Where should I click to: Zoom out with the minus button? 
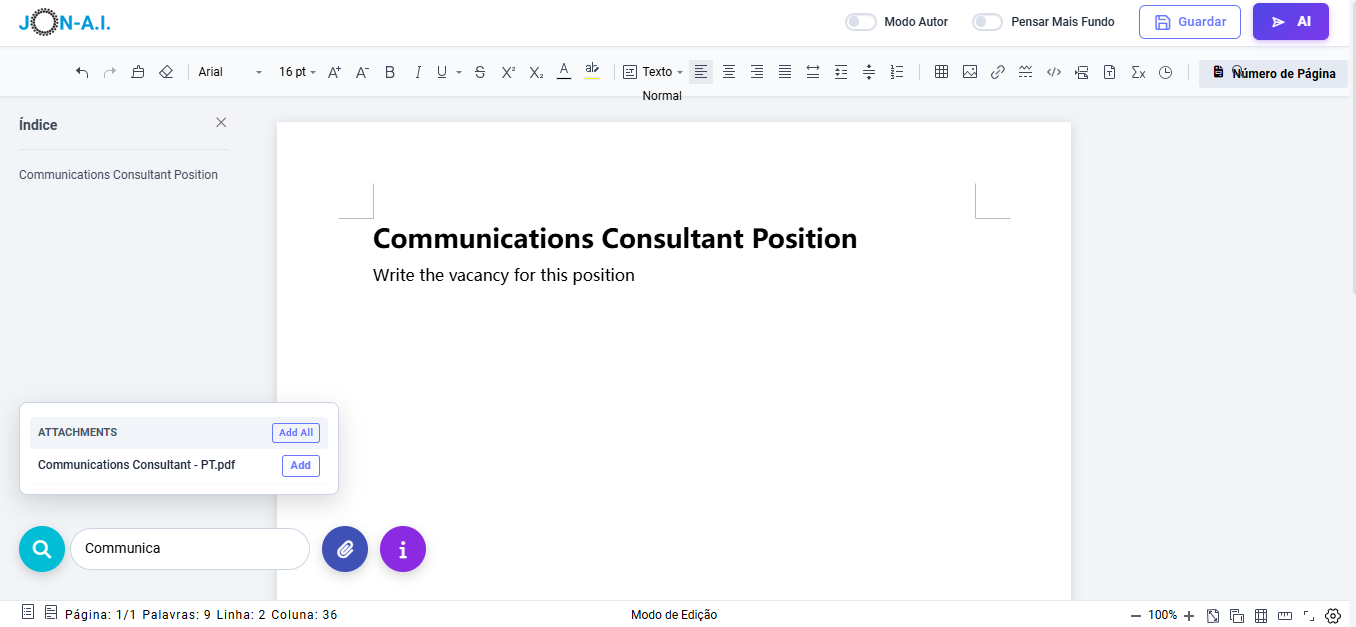tap(1136, 616)
